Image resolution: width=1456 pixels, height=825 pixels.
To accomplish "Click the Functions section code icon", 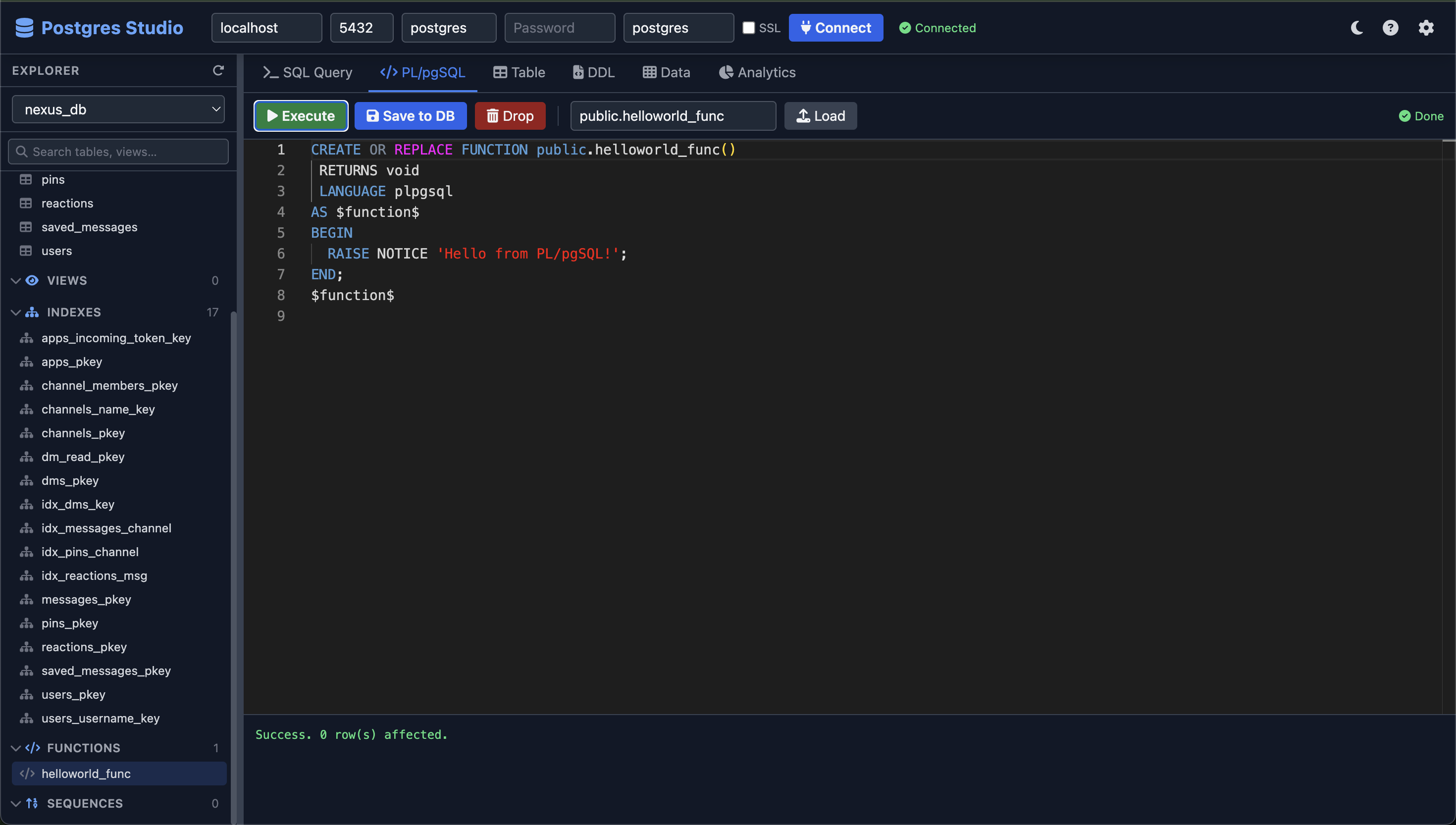I will coord(32,748).
